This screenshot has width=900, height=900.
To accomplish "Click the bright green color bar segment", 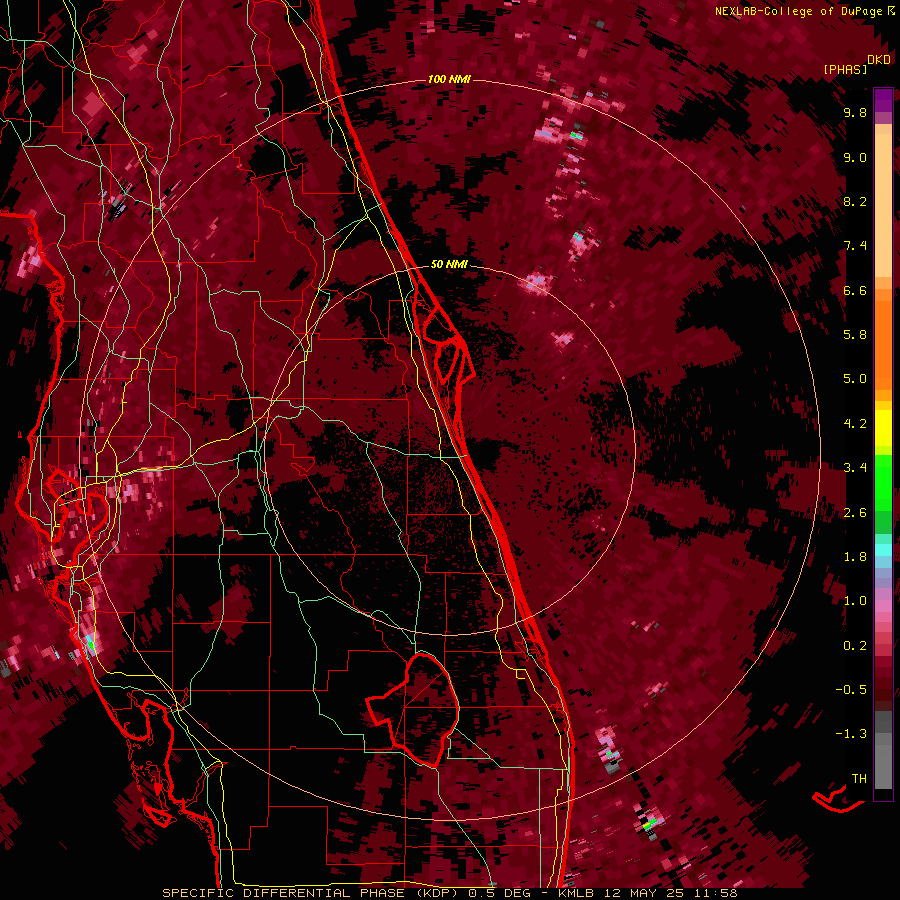I will pyautogui.click(x=883, y=483).
